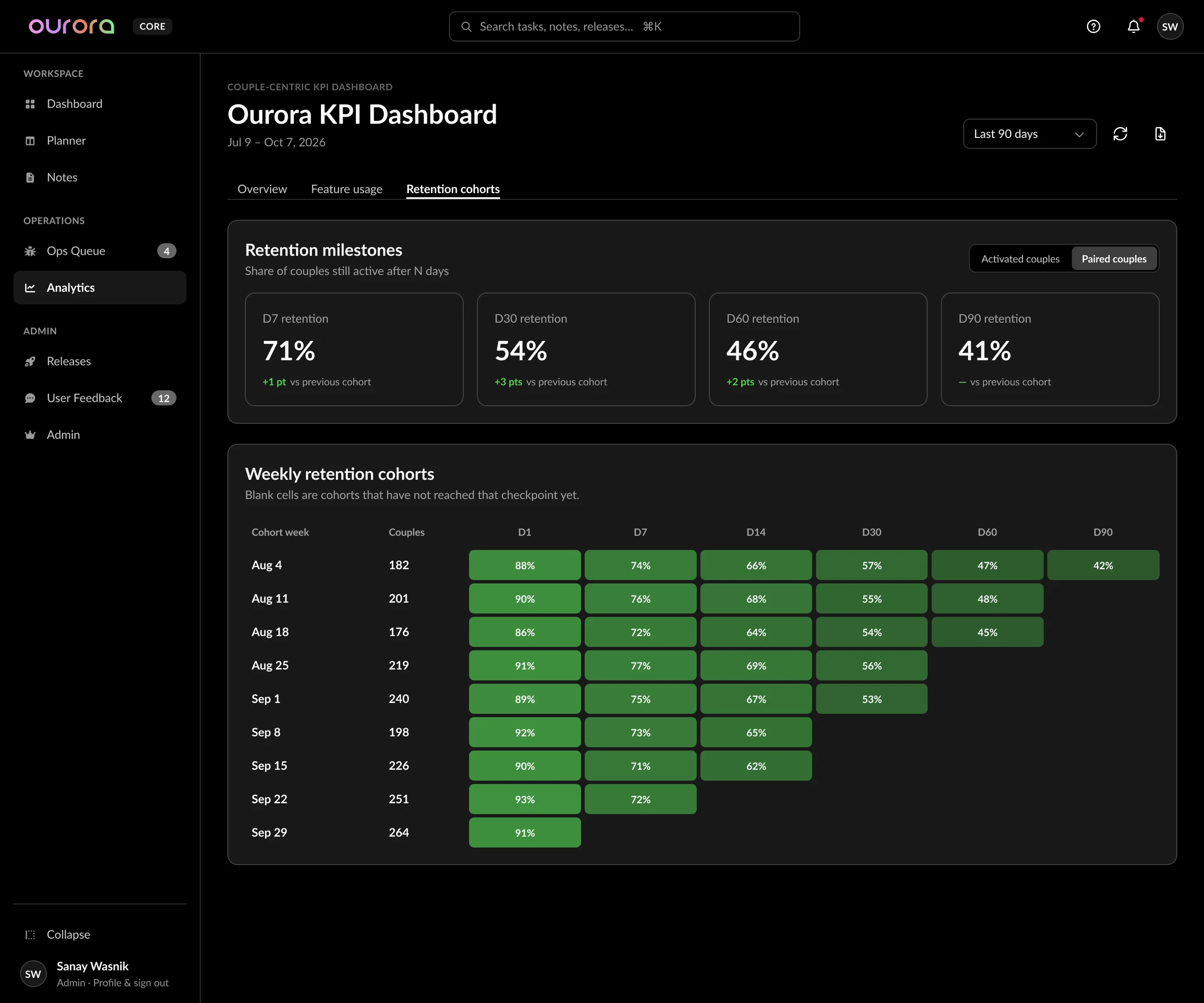Click the D30 retention 54% card

click(586, 349)
